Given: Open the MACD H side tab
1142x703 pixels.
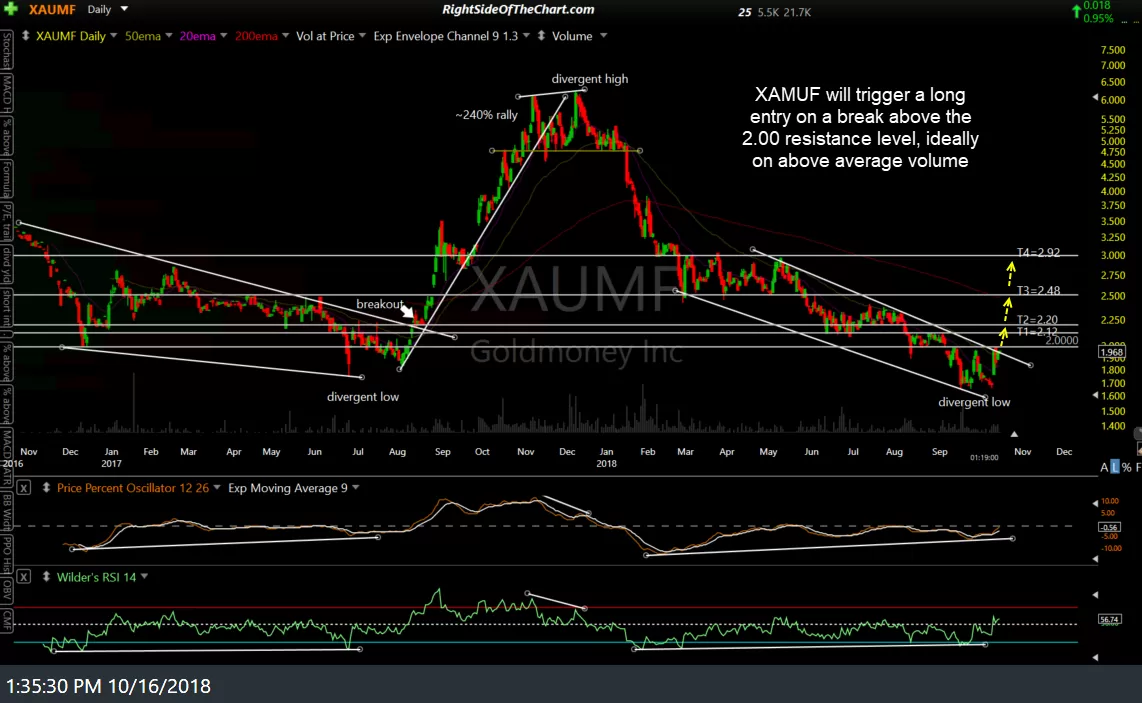Looking at the screenshot, I should [7, 93].
